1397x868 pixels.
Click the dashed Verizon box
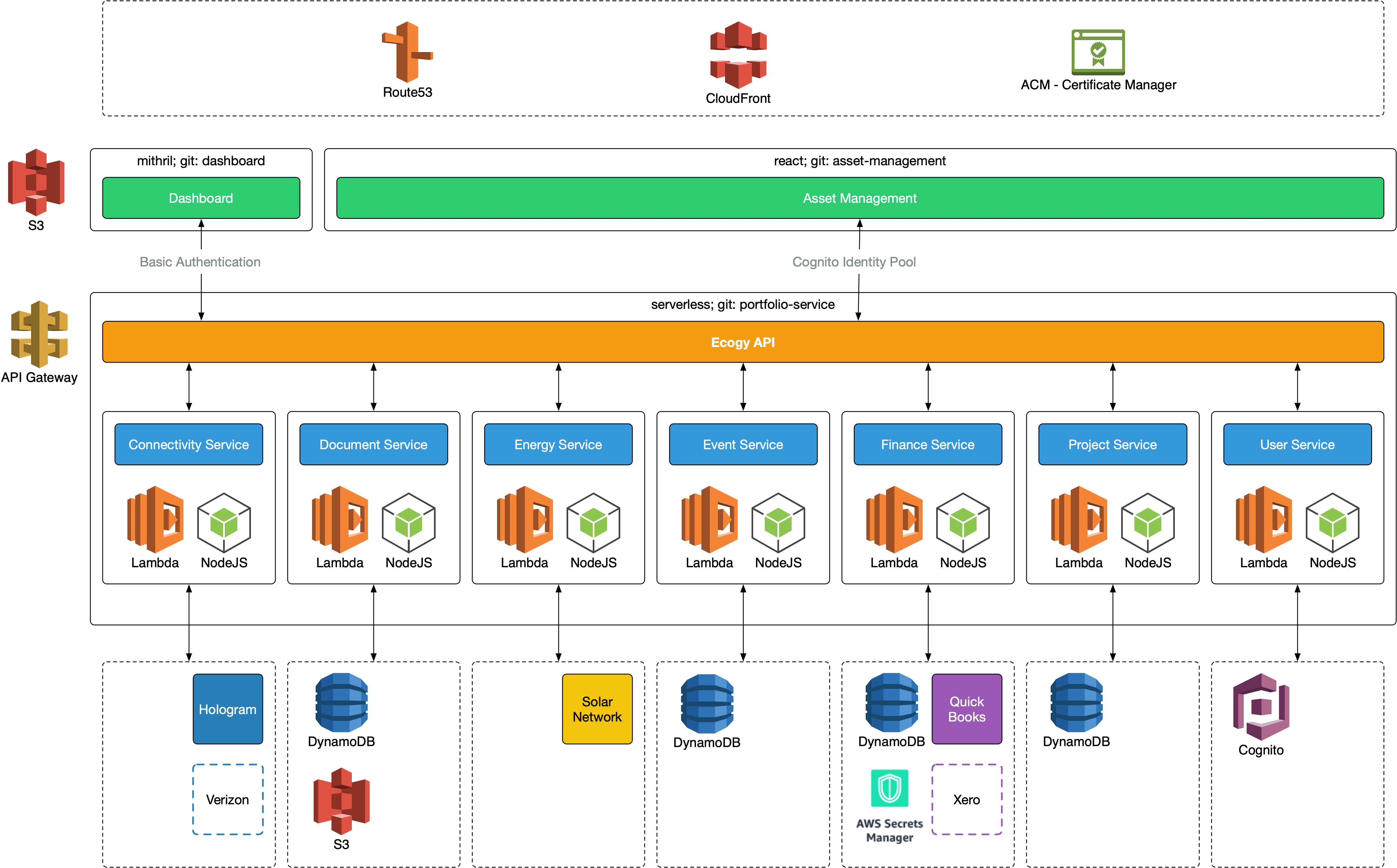[x=228, y=799]
